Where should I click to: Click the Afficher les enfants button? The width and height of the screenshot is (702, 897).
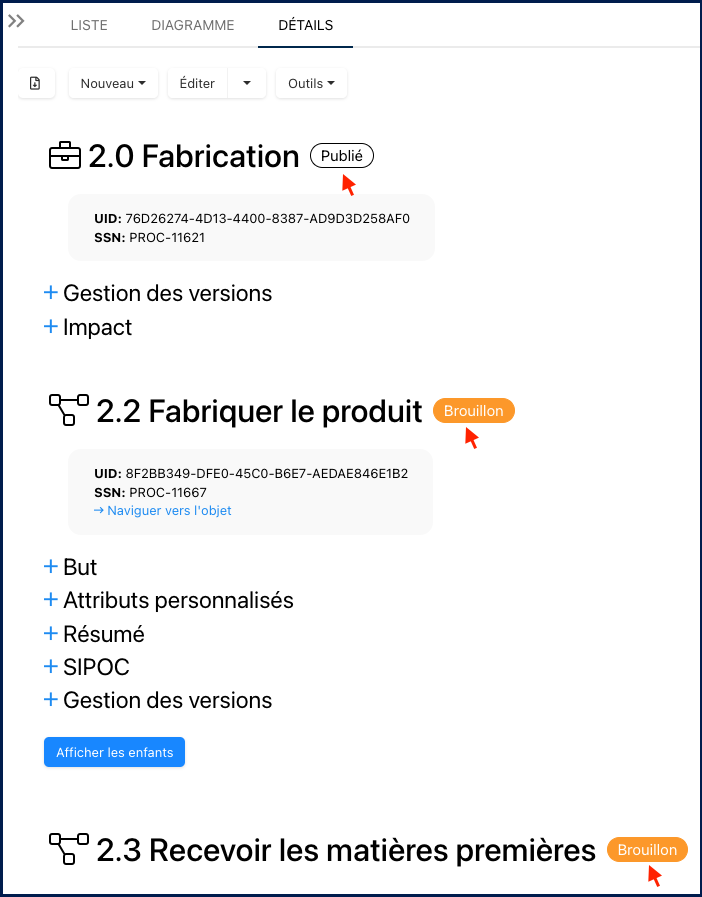click(x=114, y=752)
